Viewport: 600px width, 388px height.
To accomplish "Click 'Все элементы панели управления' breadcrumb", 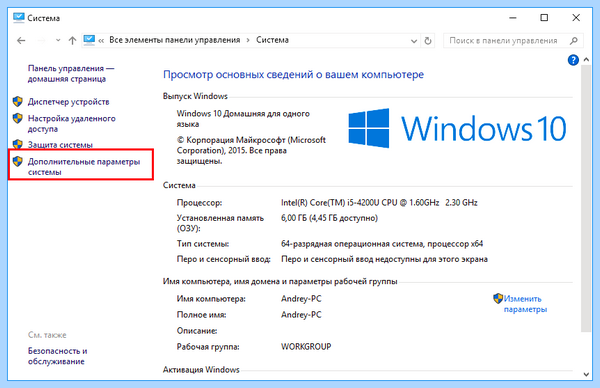I will coord(174,40).
